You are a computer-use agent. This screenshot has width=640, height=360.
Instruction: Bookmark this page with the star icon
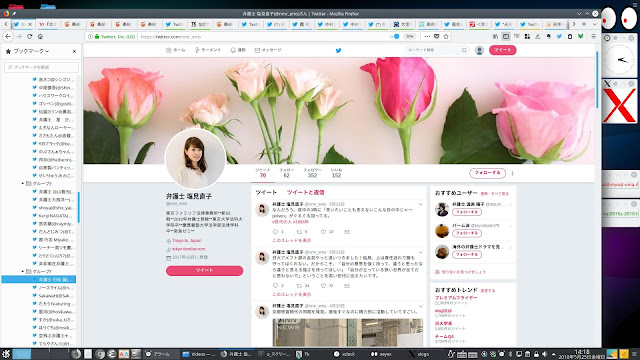(x=446, y=36)
